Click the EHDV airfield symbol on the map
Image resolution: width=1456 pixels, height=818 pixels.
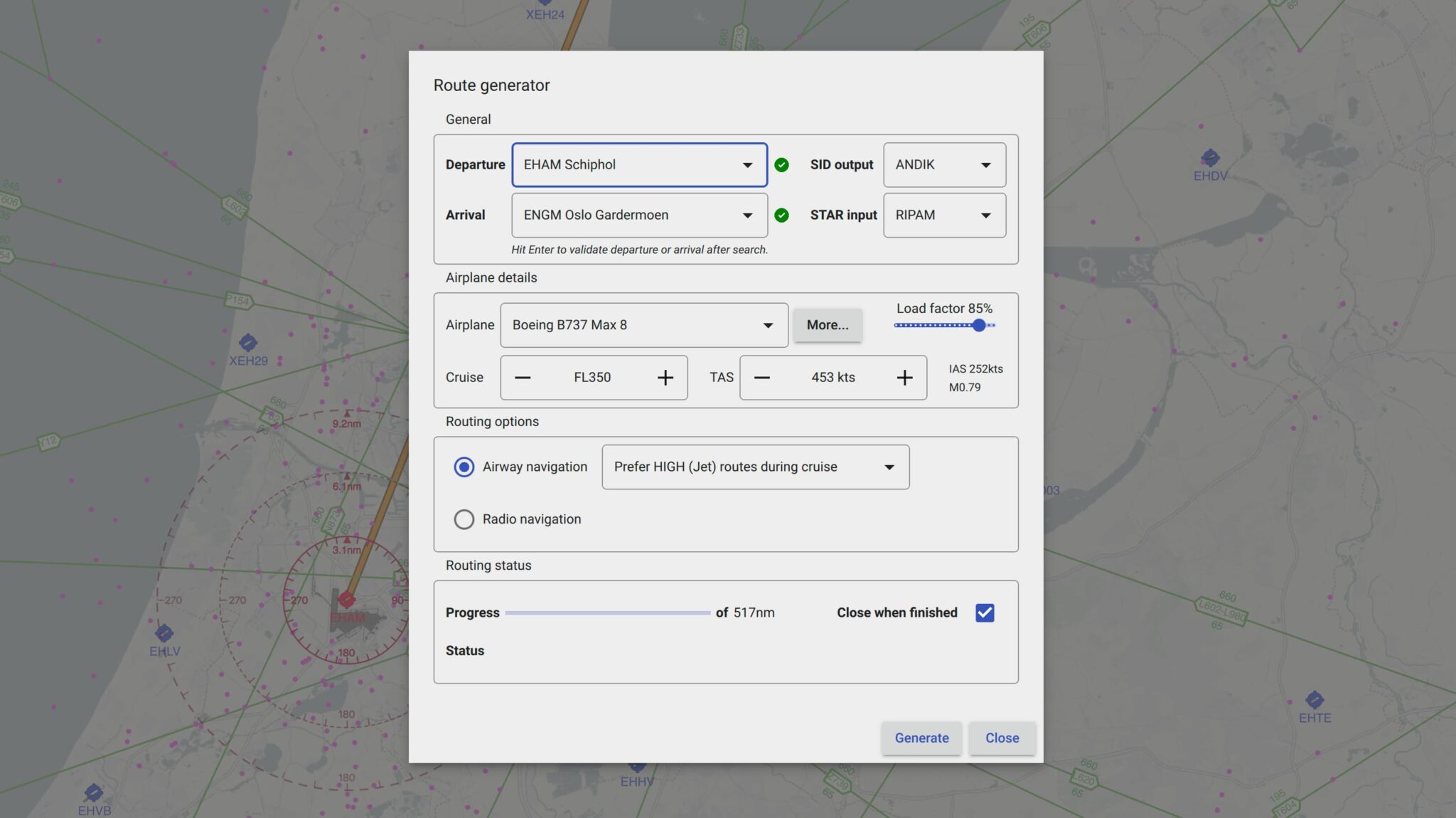(x=1209, y=158)
